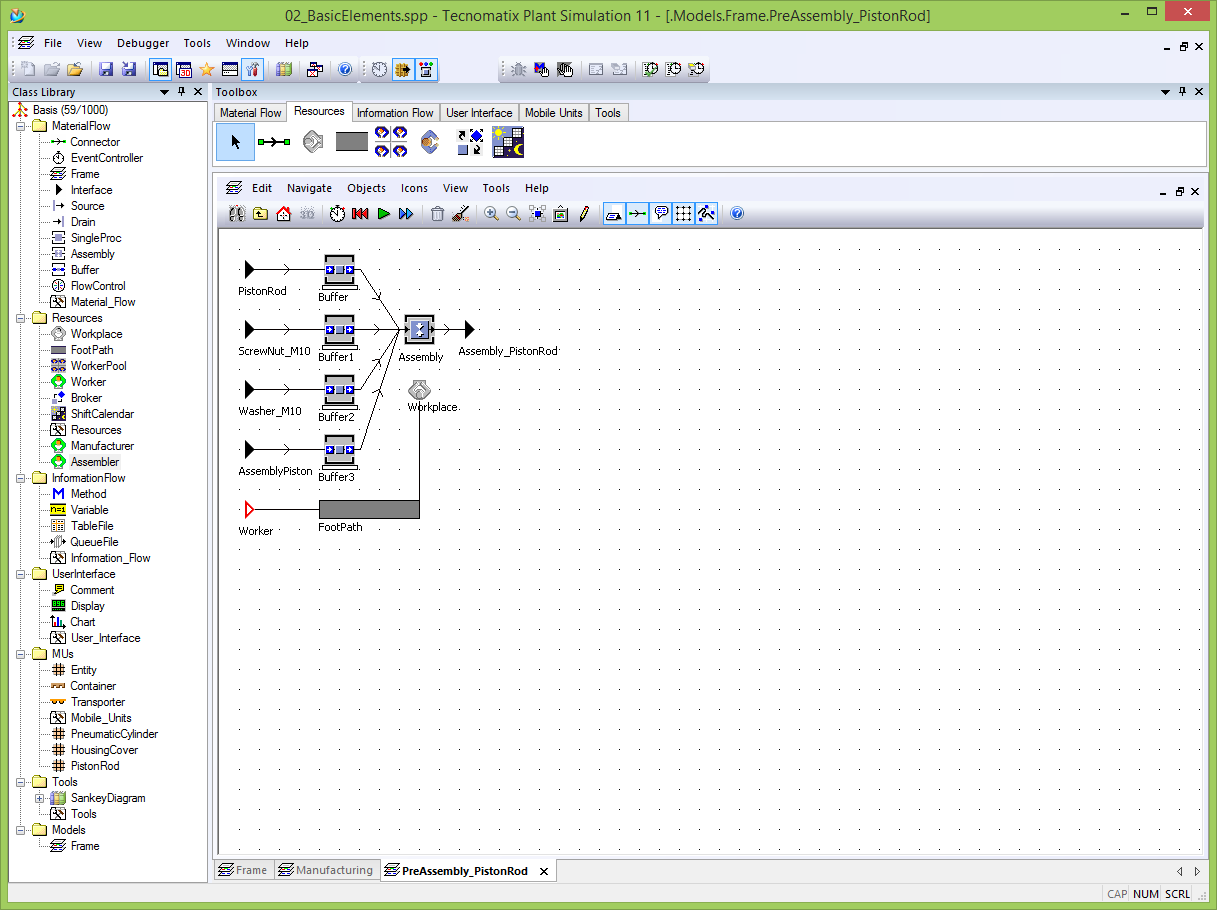Click the clock icon in main toolbar
Viewport: 1217px width, 910px height.
(x=379, y=69)
